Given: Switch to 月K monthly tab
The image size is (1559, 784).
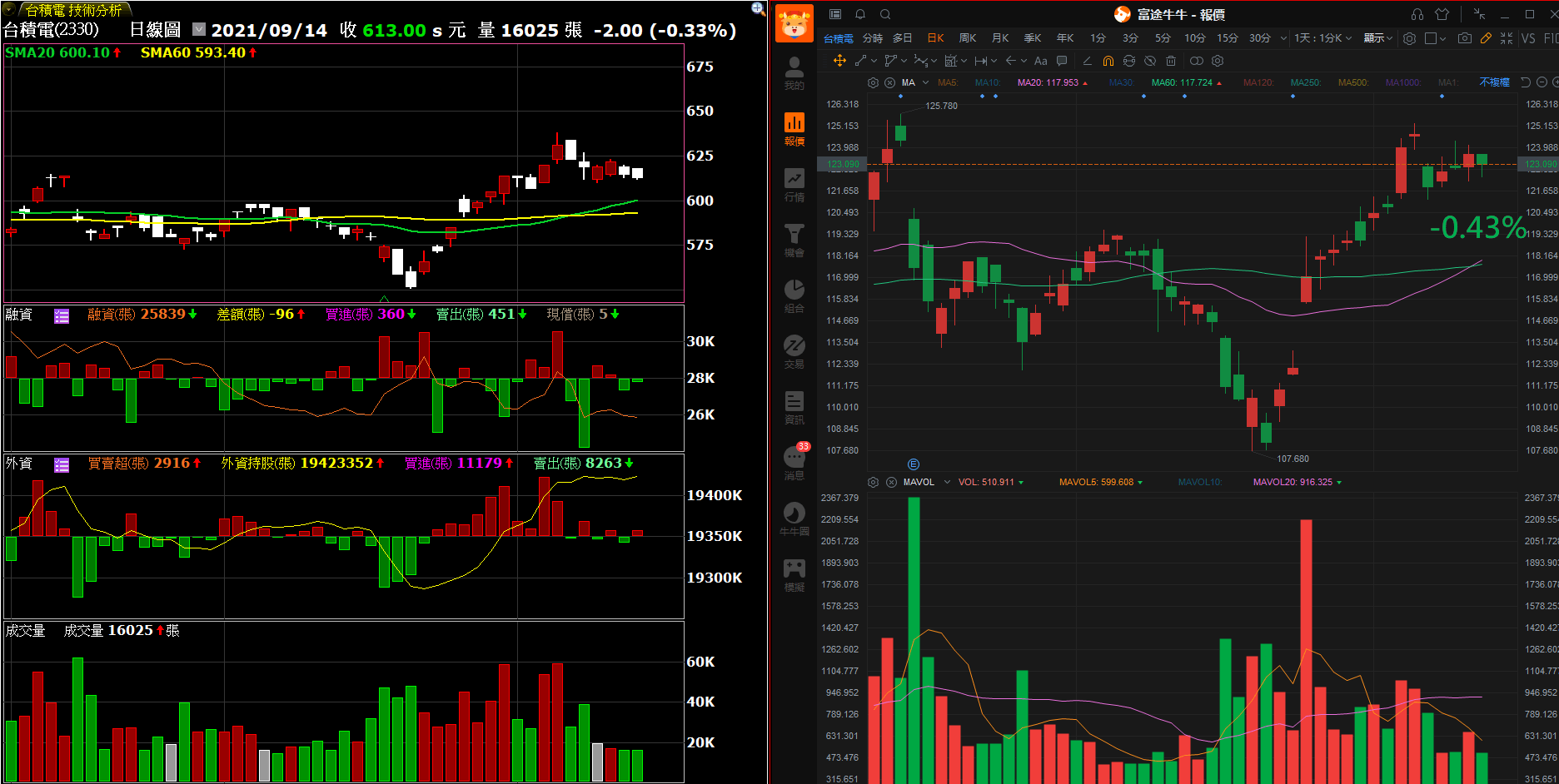Looking at the screenshot, I should [x=1000, y=38].
